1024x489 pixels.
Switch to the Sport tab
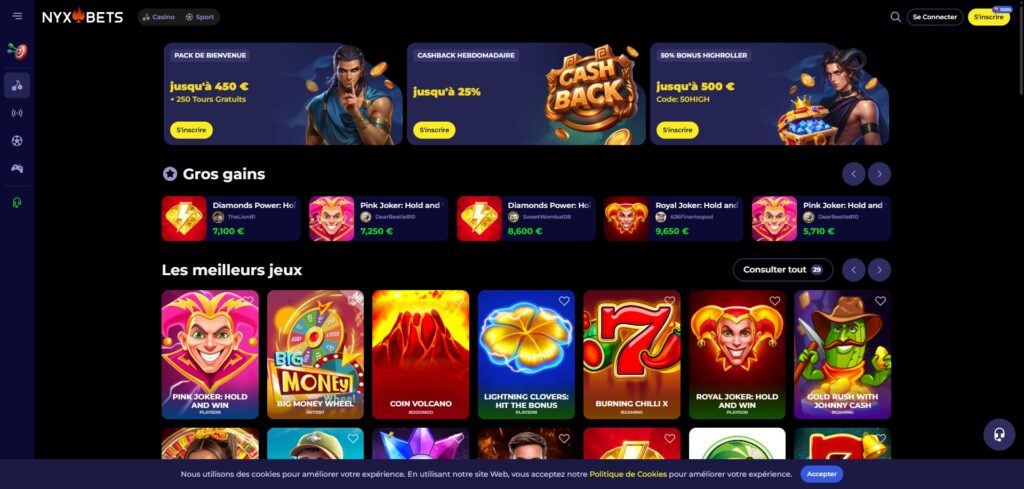point(200,17)
